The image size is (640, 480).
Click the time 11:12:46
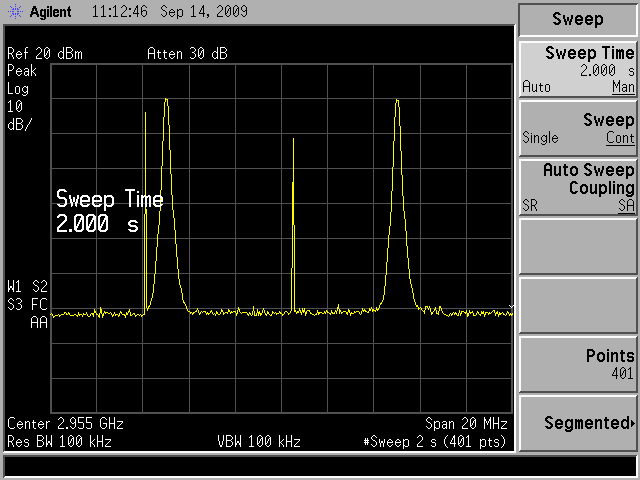[119, 11]
